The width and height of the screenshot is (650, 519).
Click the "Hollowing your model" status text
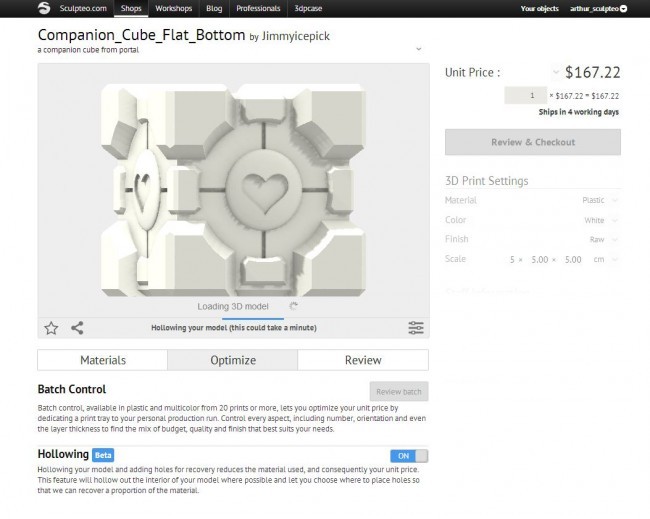234,328
